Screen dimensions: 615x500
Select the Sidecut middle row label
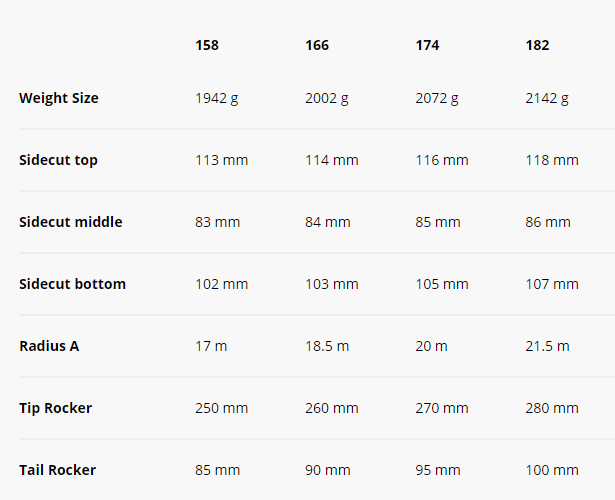pos(71,222)
